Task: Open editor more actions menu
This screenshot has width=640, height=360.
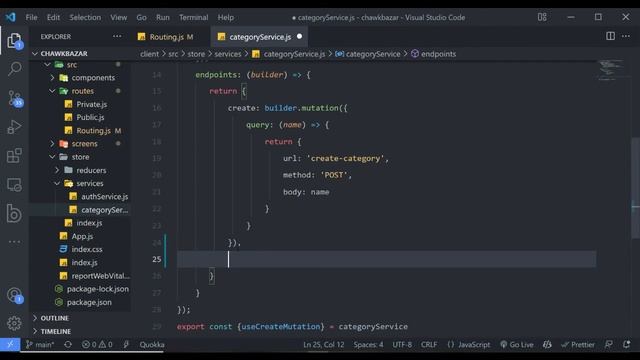Action: tap(626, 36)
